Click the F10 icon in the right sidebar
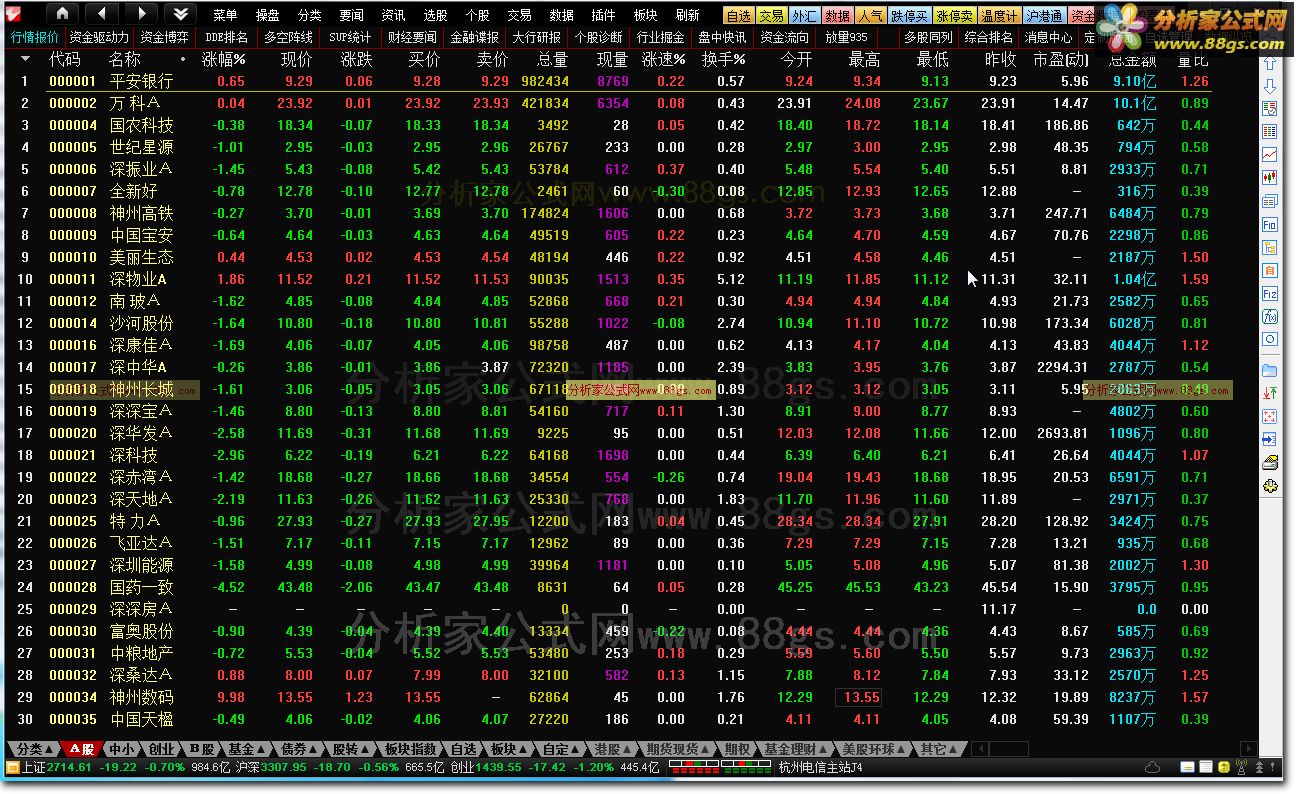 pos(1270,224)
